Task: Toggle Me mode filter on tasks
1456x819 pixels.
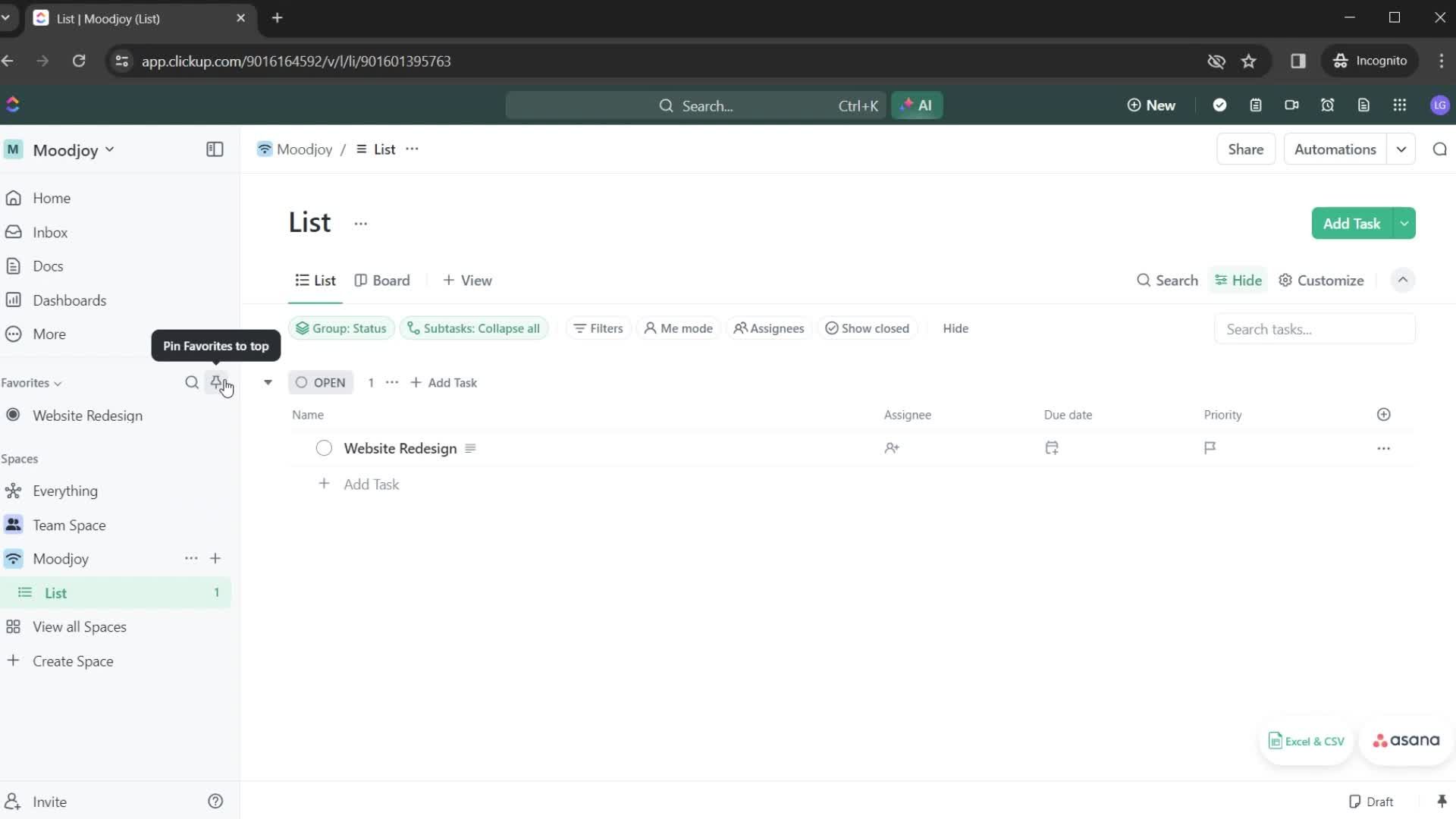Action: [679, 328]
